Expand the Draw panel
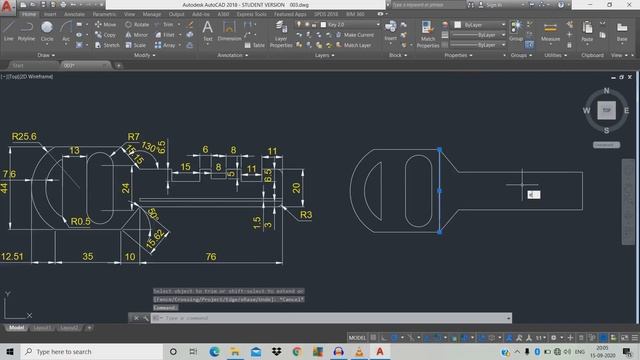The width and height of the screenshot is (640, 360). [46, 55]
